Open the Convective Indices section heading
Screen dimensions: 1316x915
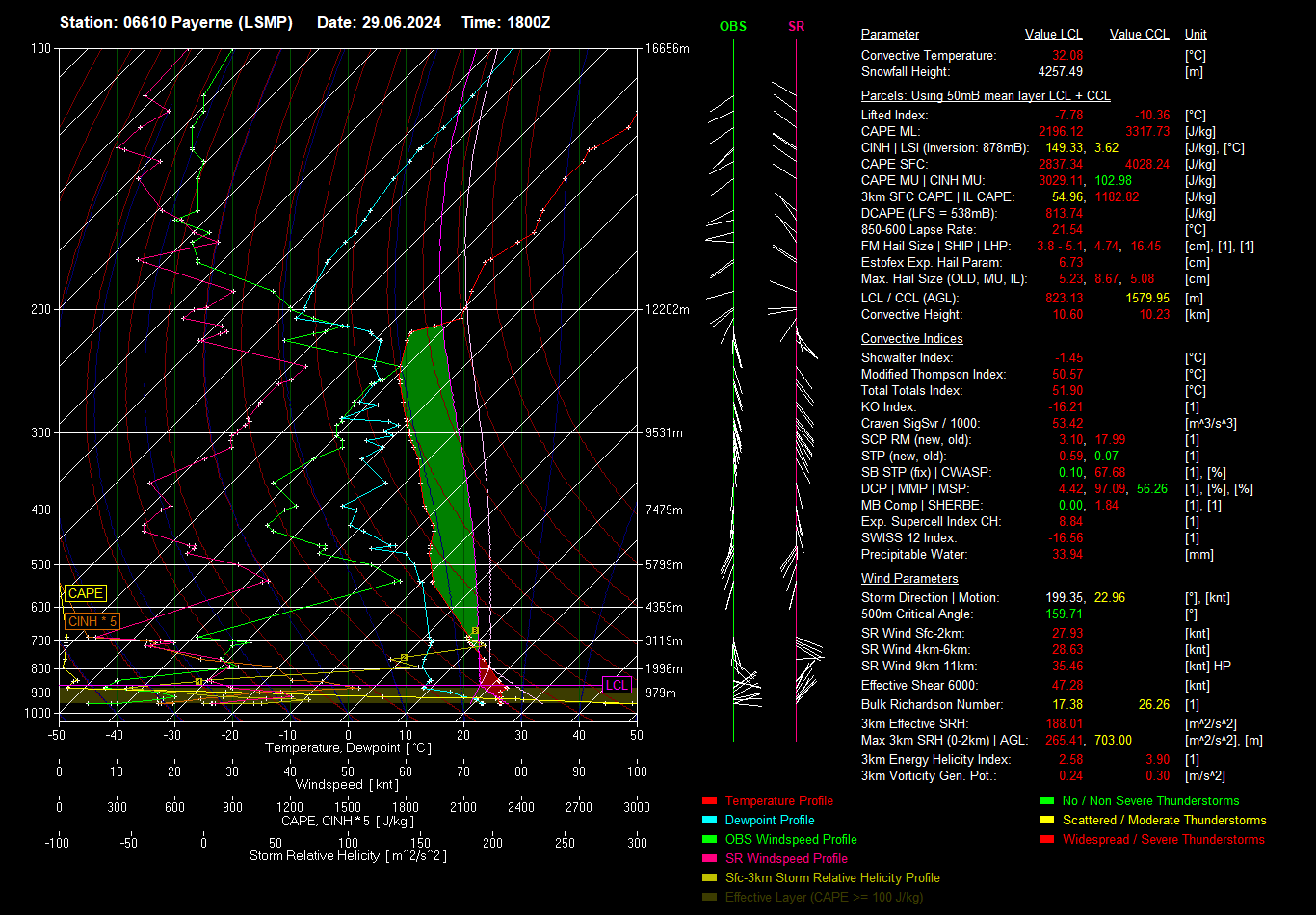coord(911,339)
